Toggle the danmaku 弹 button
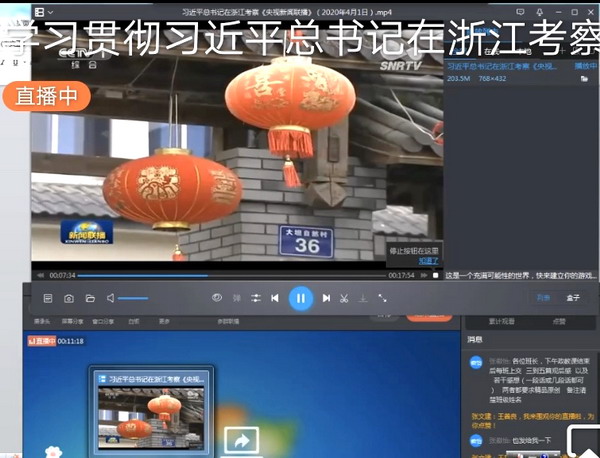Image resolution: width=600 pixels, height=458 pixels. click(237, 298)
